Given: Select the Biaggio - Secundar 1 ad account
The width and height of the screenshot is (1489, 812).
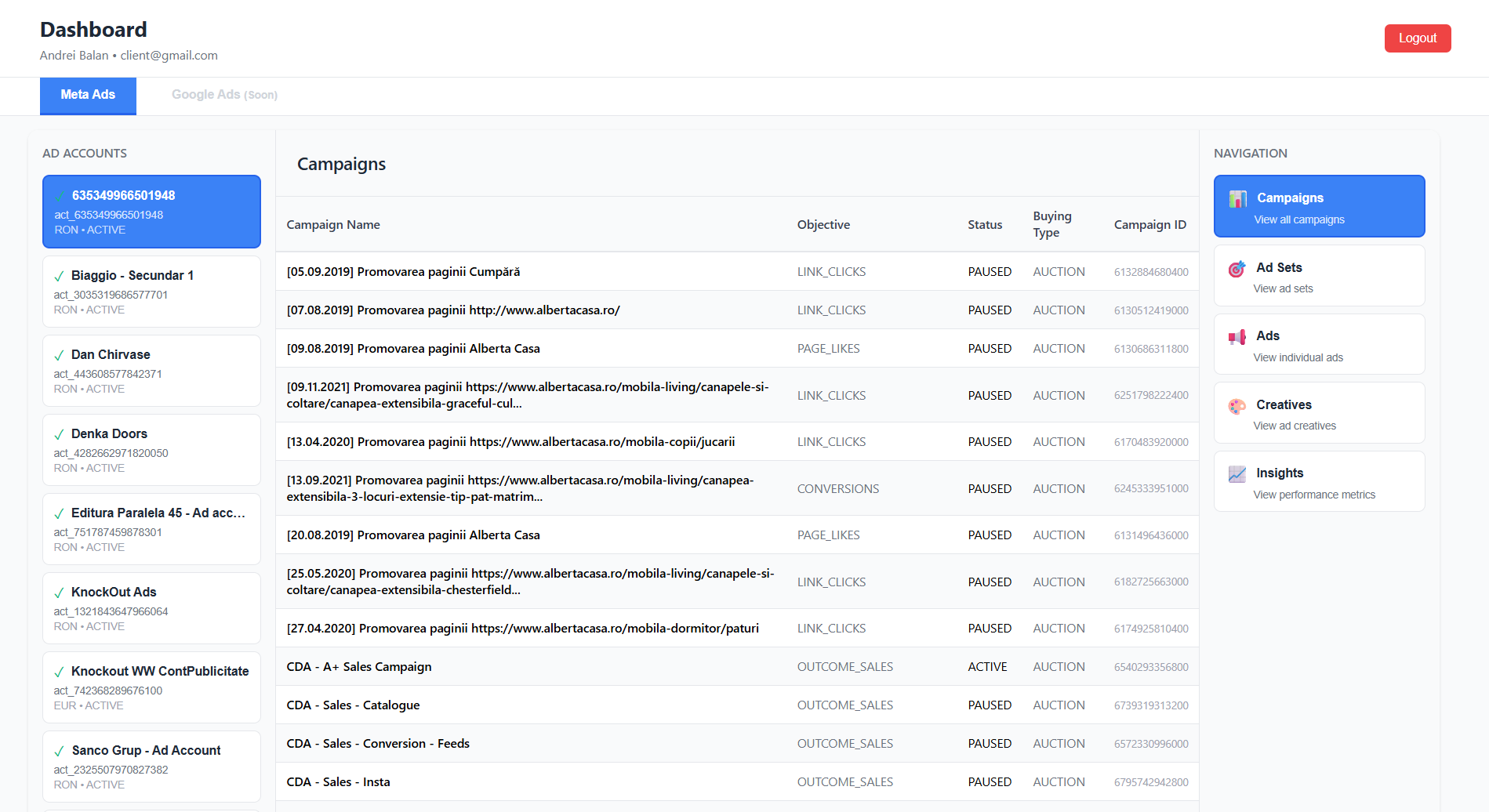Looking at the screenshot, I should click(x=151, y=292).
